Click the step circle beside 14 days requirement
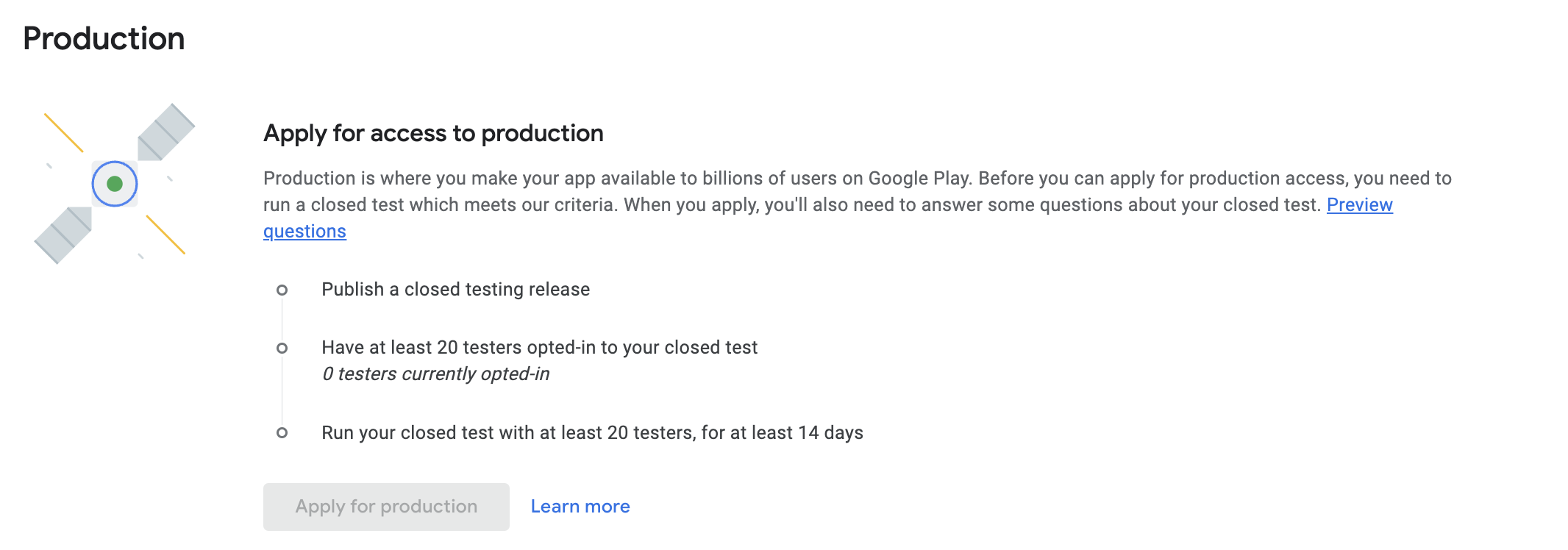 [x=282, y=433]
